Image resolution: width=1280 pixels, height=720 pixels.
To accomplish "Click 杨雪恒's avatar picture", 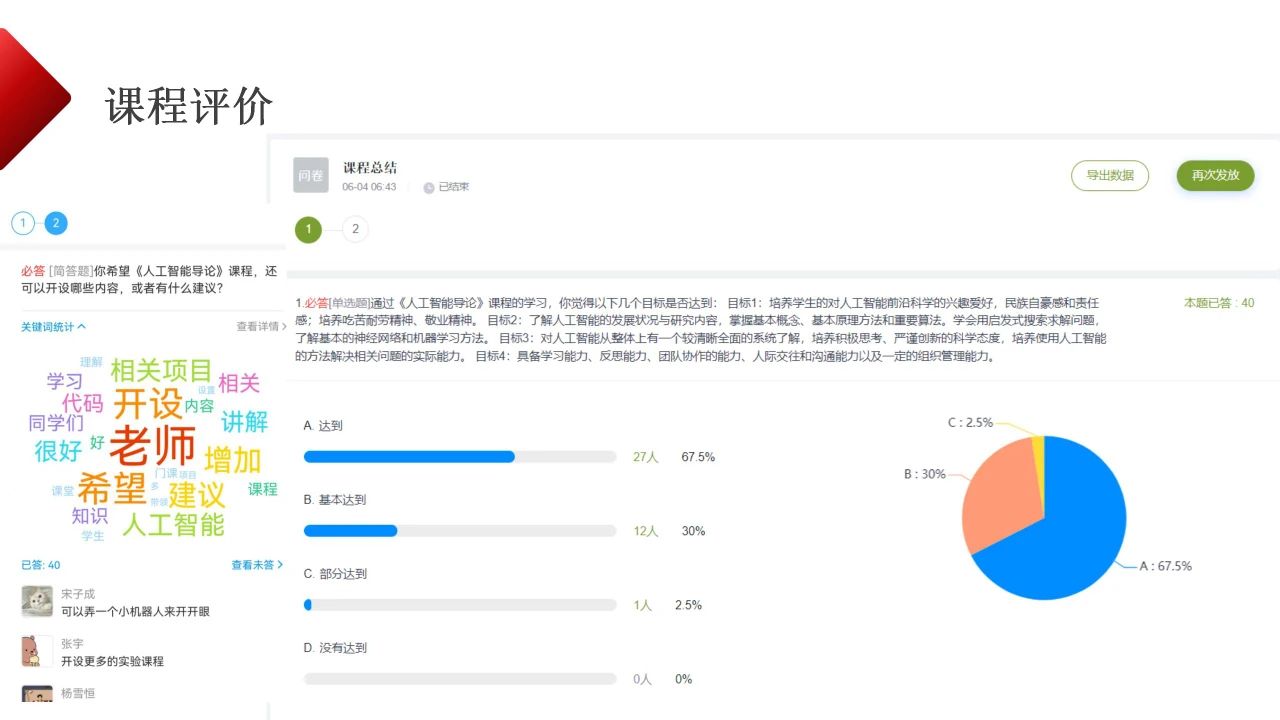I will tap(37, 694).
